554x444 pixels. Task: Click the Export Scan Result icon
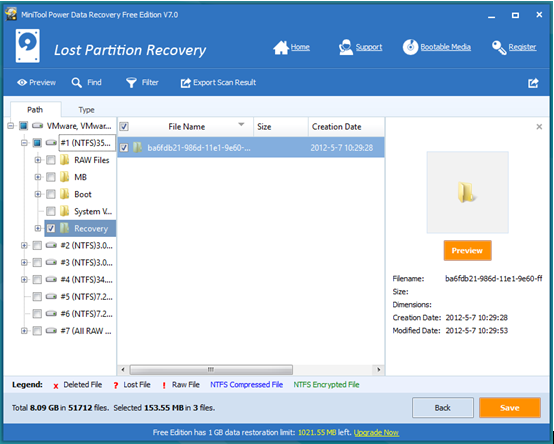[185, 83]
